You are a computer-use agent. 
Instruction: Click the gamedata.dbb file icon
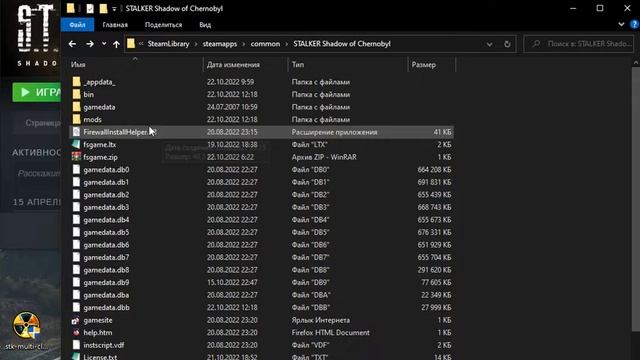pyautogui.click(x=76, y=308)
